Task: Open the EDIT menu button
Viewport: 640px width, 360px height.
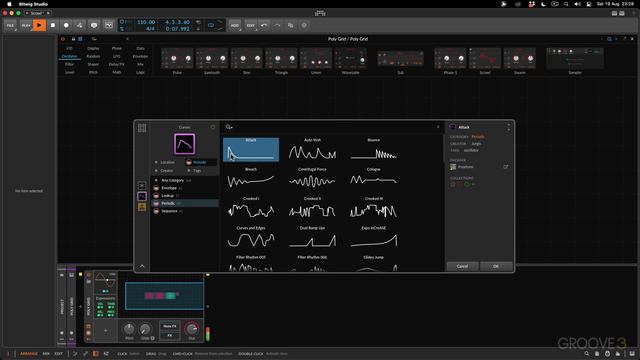Action: click(x=251, y=25)
